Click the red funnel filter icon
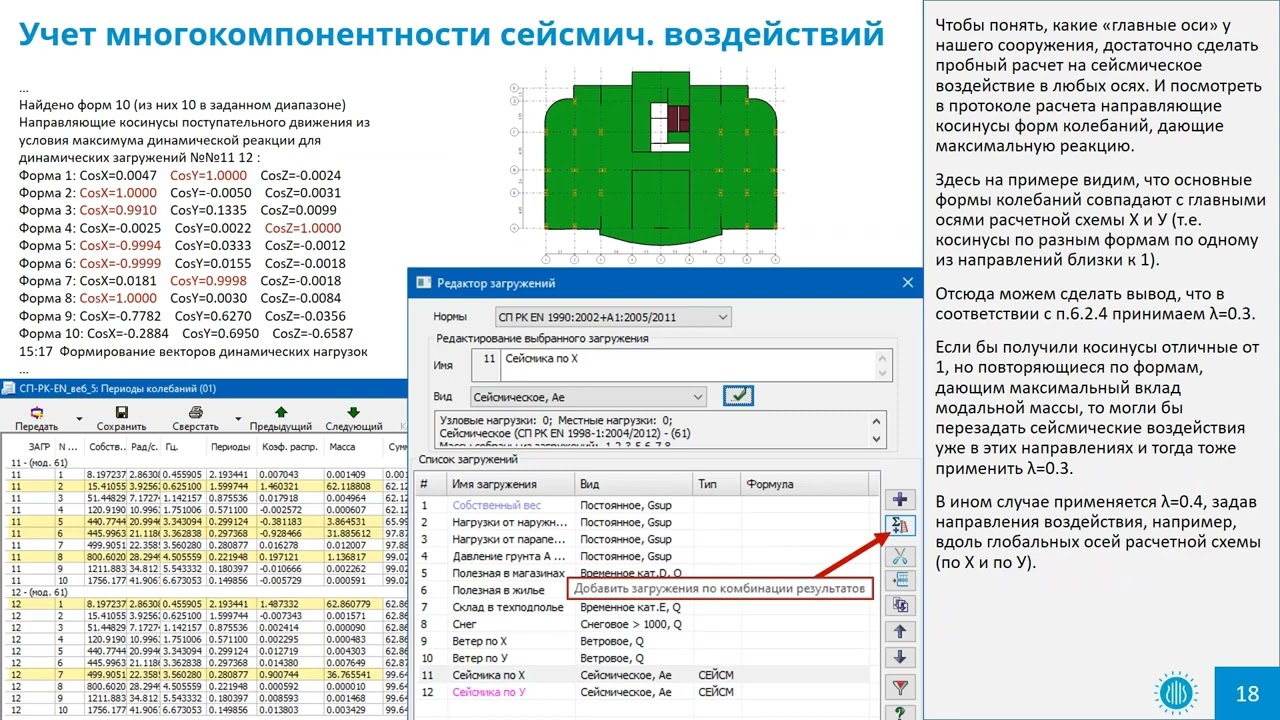This screenshot has width=1280, height=720. (901, 687)
